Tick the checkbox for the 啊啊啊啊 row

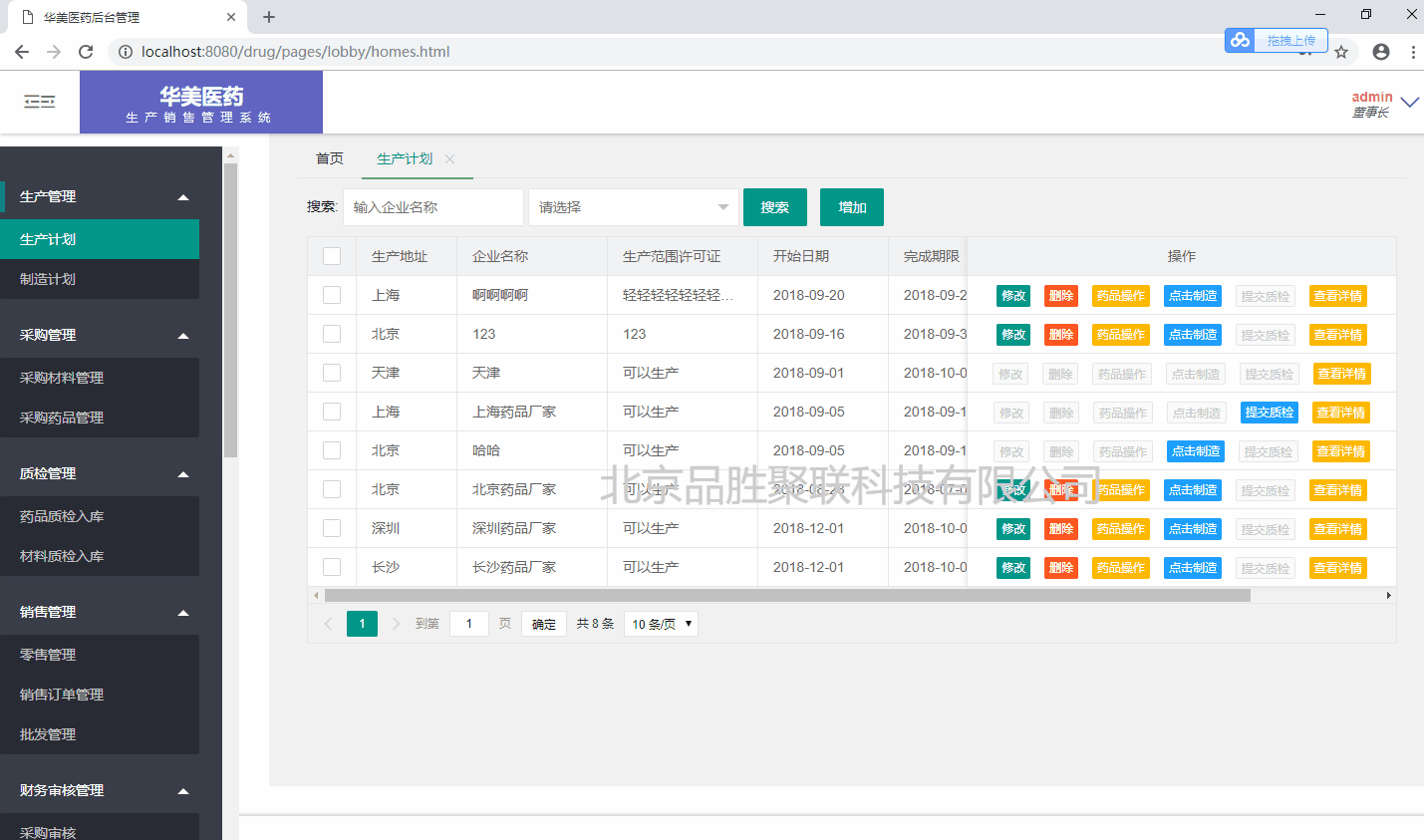[x=332, y=295]
